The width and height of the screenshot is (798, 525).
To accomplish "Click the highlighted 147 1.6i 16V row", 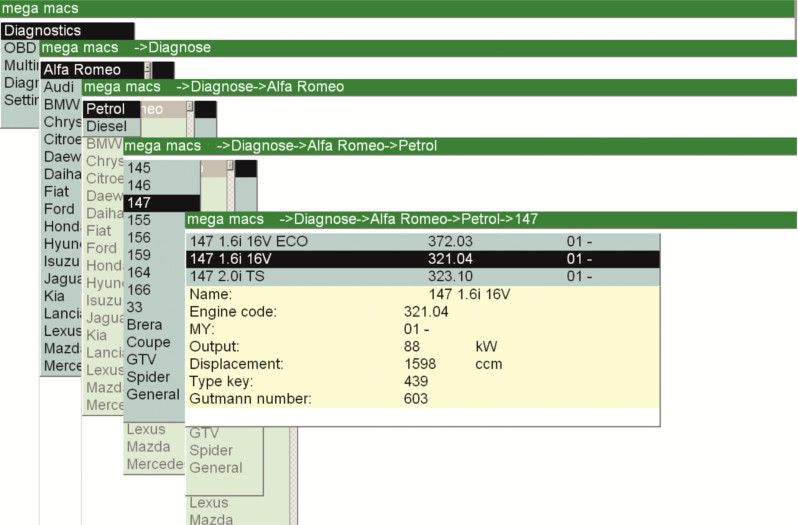I will [x=422, y=259].
